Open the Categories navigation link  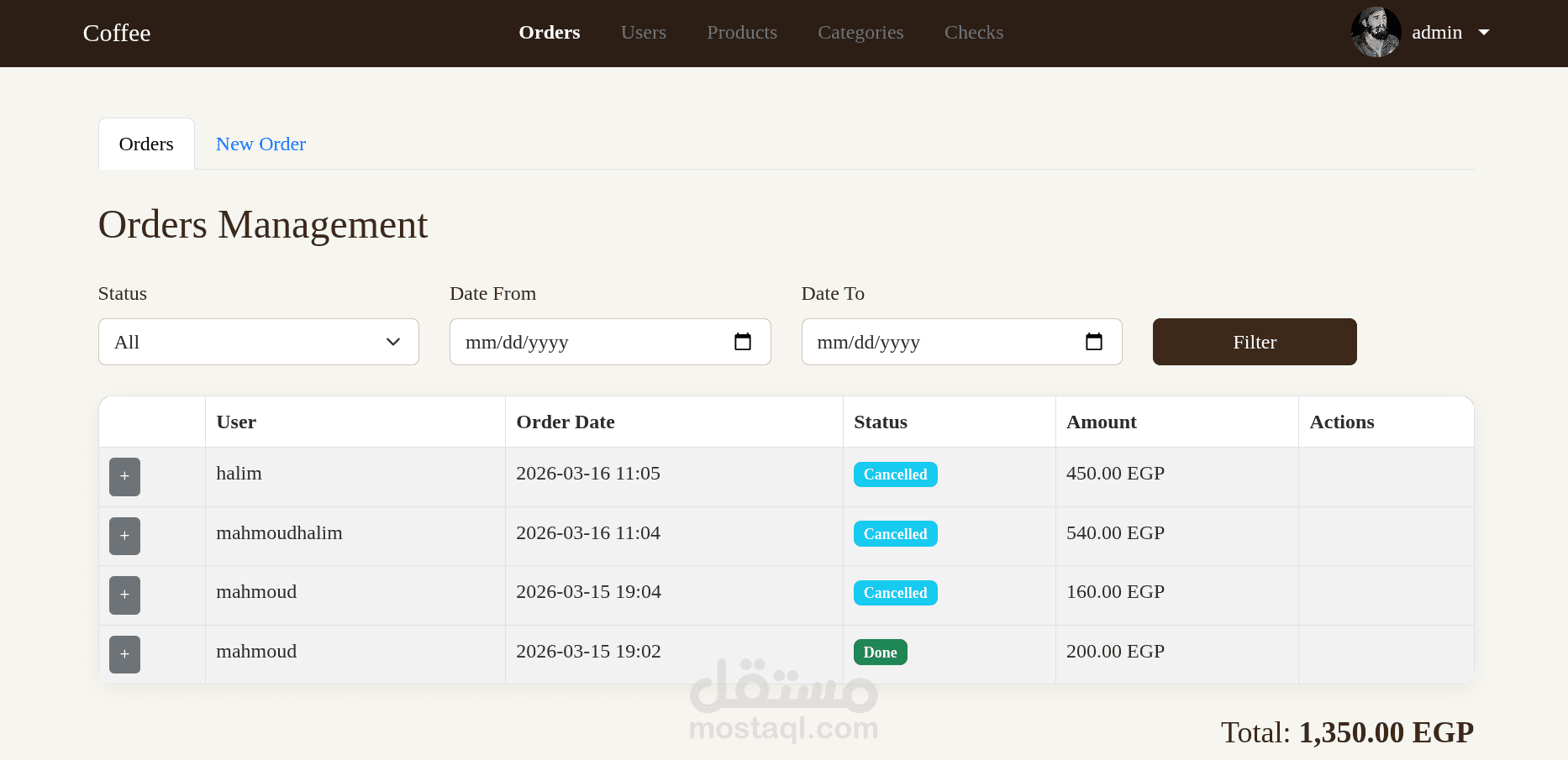[860, 32]
